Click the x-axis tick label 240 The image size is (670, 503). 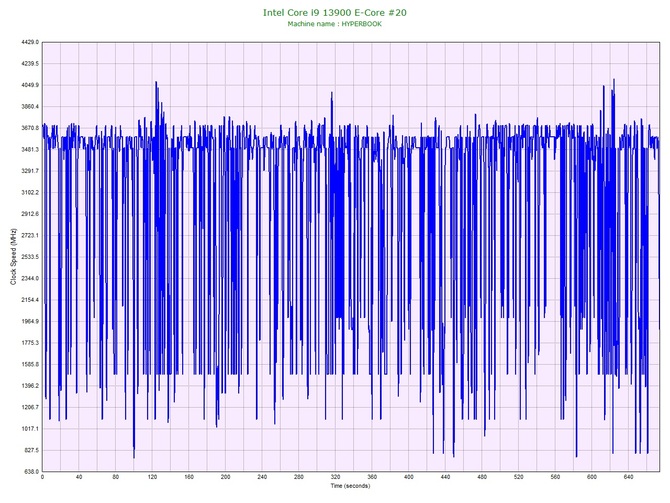pos(262,477)
